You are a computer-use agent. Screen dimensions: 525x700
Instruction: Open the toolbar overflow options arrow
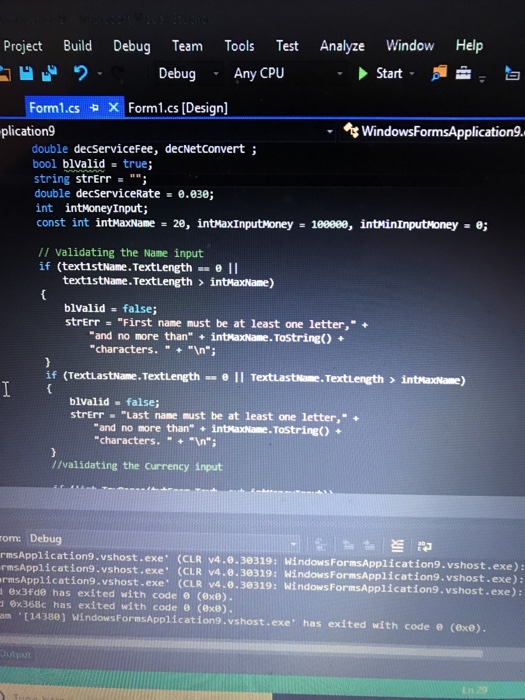482,79
